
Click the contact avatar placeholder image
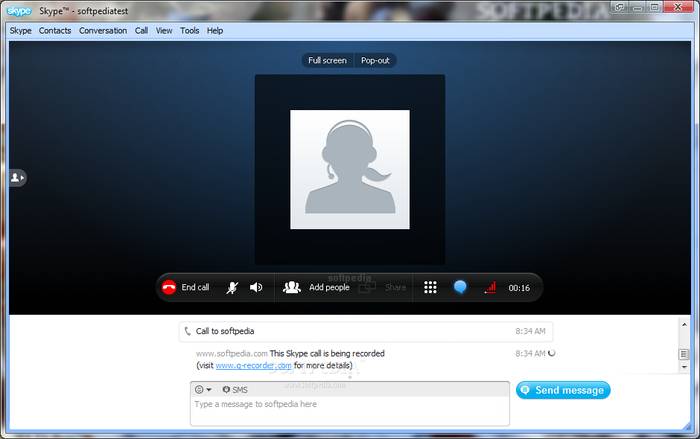point(349,169)
